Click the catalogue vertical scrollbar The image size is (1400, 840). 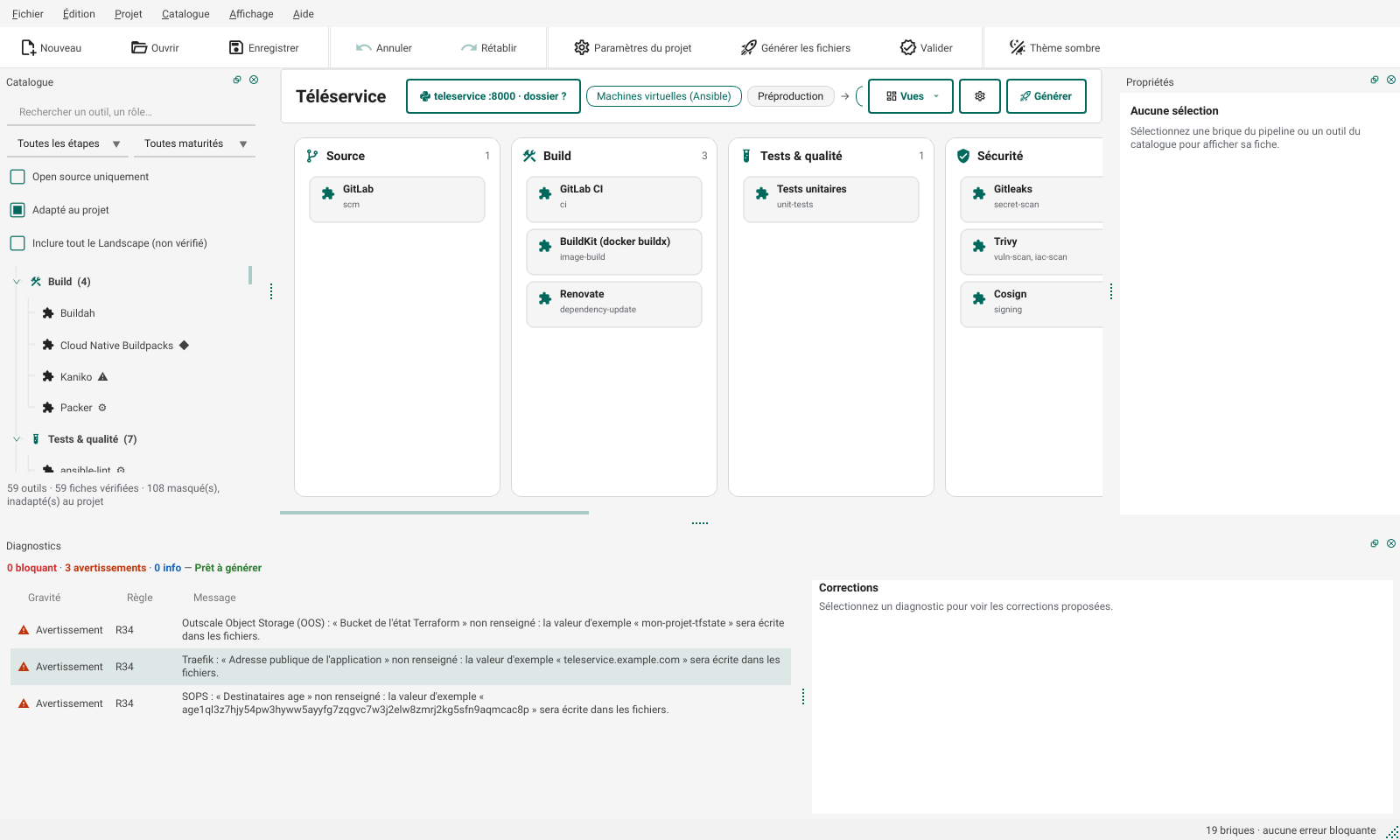click(250, 275)
